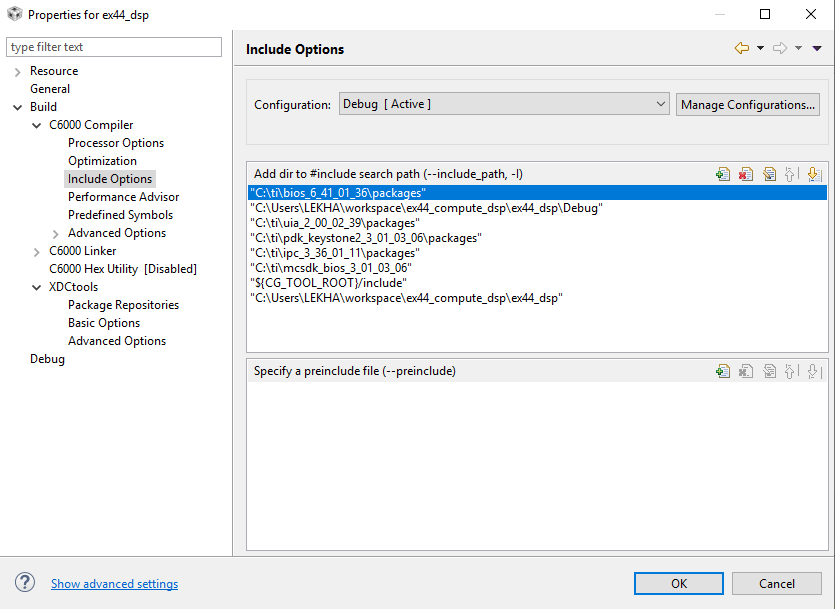Image resolution: width=835 pixels, height=609 pixels.
Task: Collapse the C6000 Compiler tree node
Action: pyautogui.click(x=37, y=125)
